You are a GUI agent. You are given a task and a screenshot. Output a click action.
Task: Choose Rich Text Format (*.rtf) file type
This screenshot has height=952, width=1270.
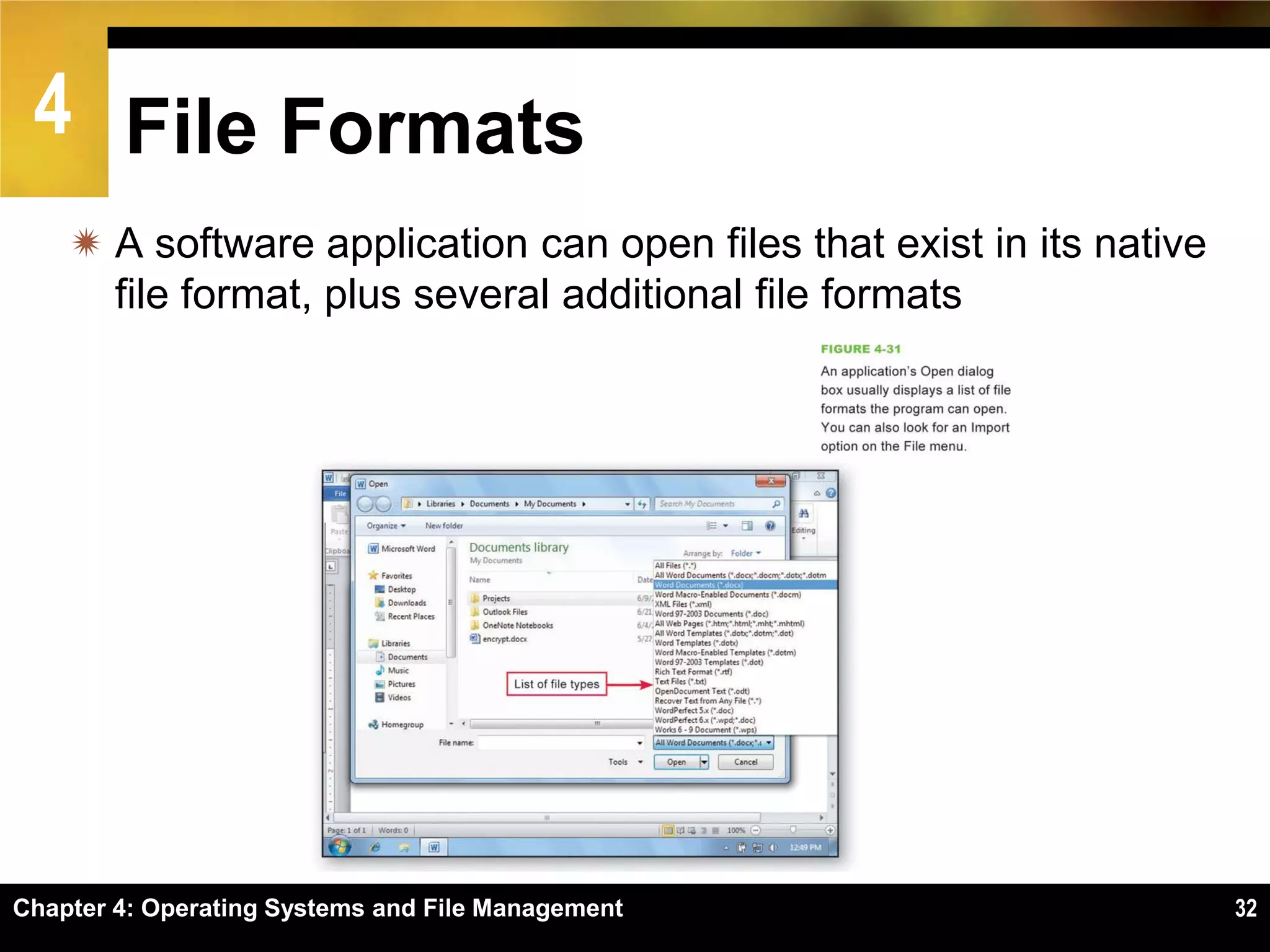pyautogui.click(x=693, y=672)
